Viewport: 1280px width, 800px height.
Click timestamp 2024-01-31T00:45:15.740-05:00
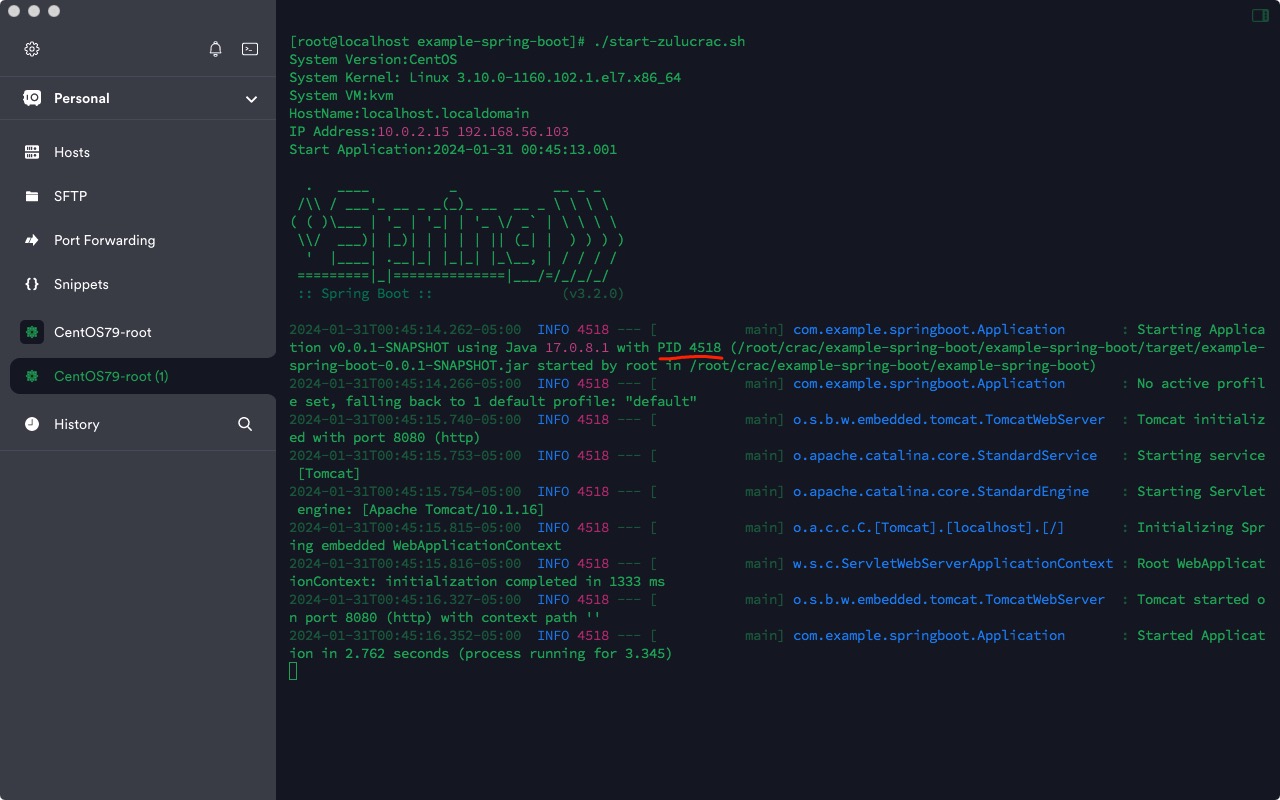point(405,420)
